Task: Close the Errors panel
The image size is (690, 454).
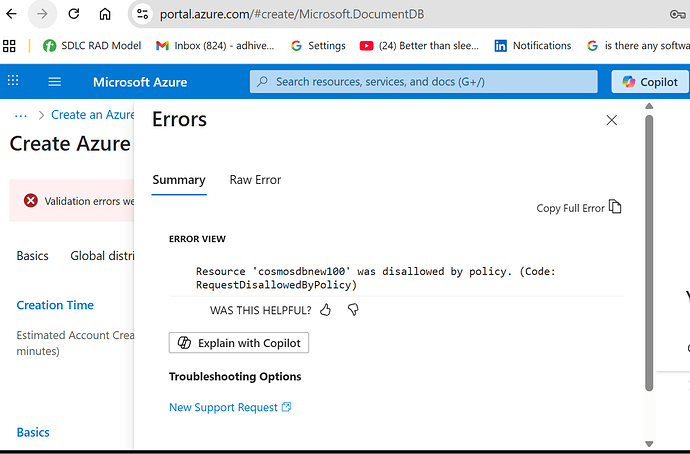Action: click(x=612, y=121)
